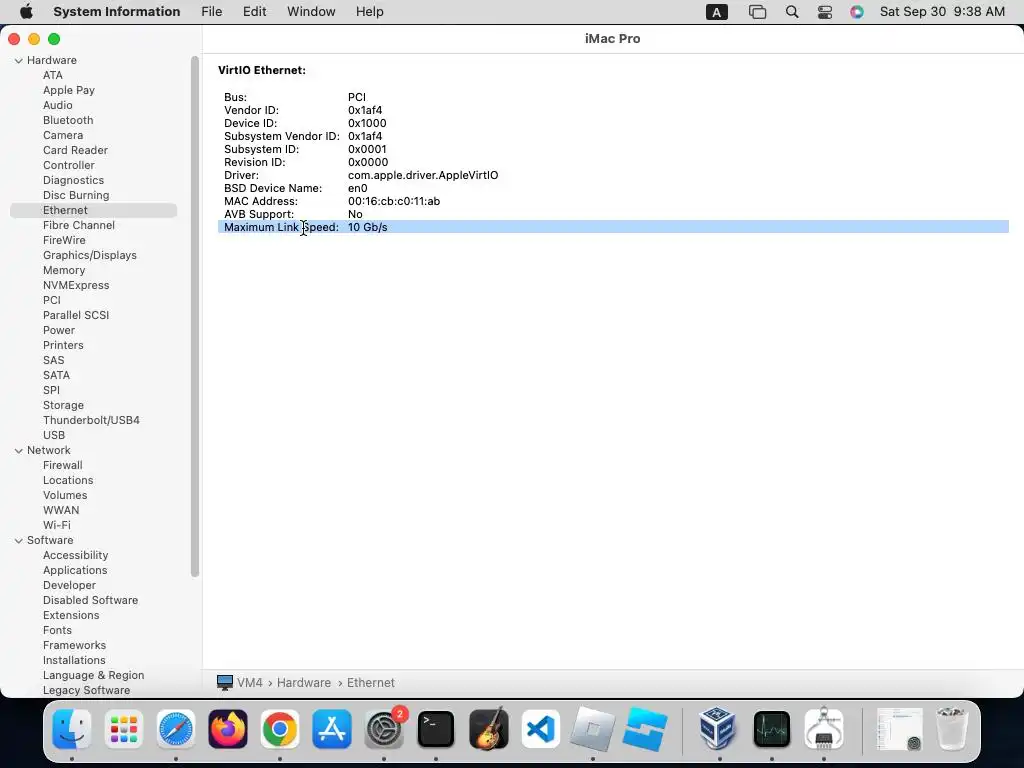Open Visual Studio Code in dock
This screenshot has height=768, width=1024.
540,729
